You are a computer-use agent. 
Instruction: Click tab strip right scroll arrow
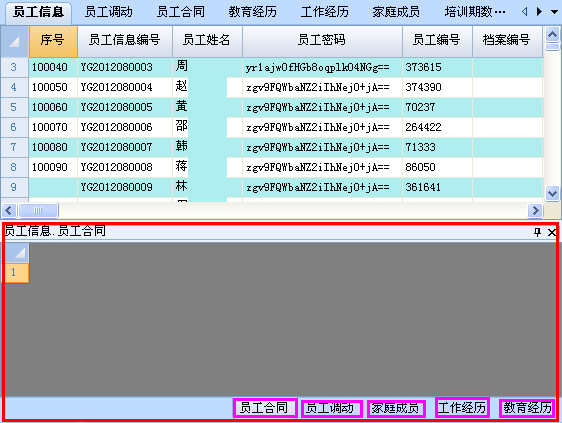tap(539, 12)
